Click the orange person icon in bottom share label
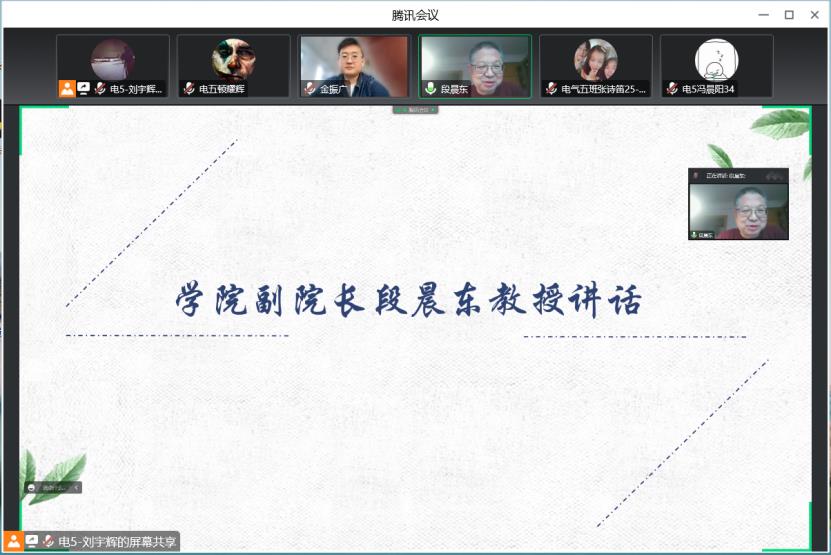831x555 pixels. (x=13, y=541)
